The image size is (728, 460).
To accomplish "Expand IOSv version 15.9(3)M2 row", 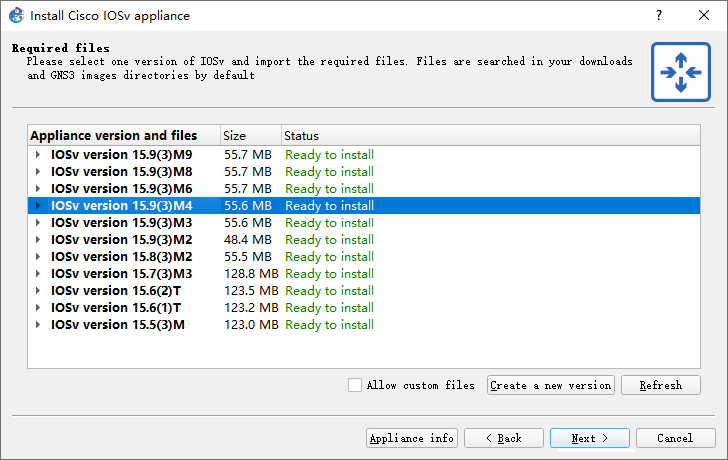I will (x=38, y=240).
